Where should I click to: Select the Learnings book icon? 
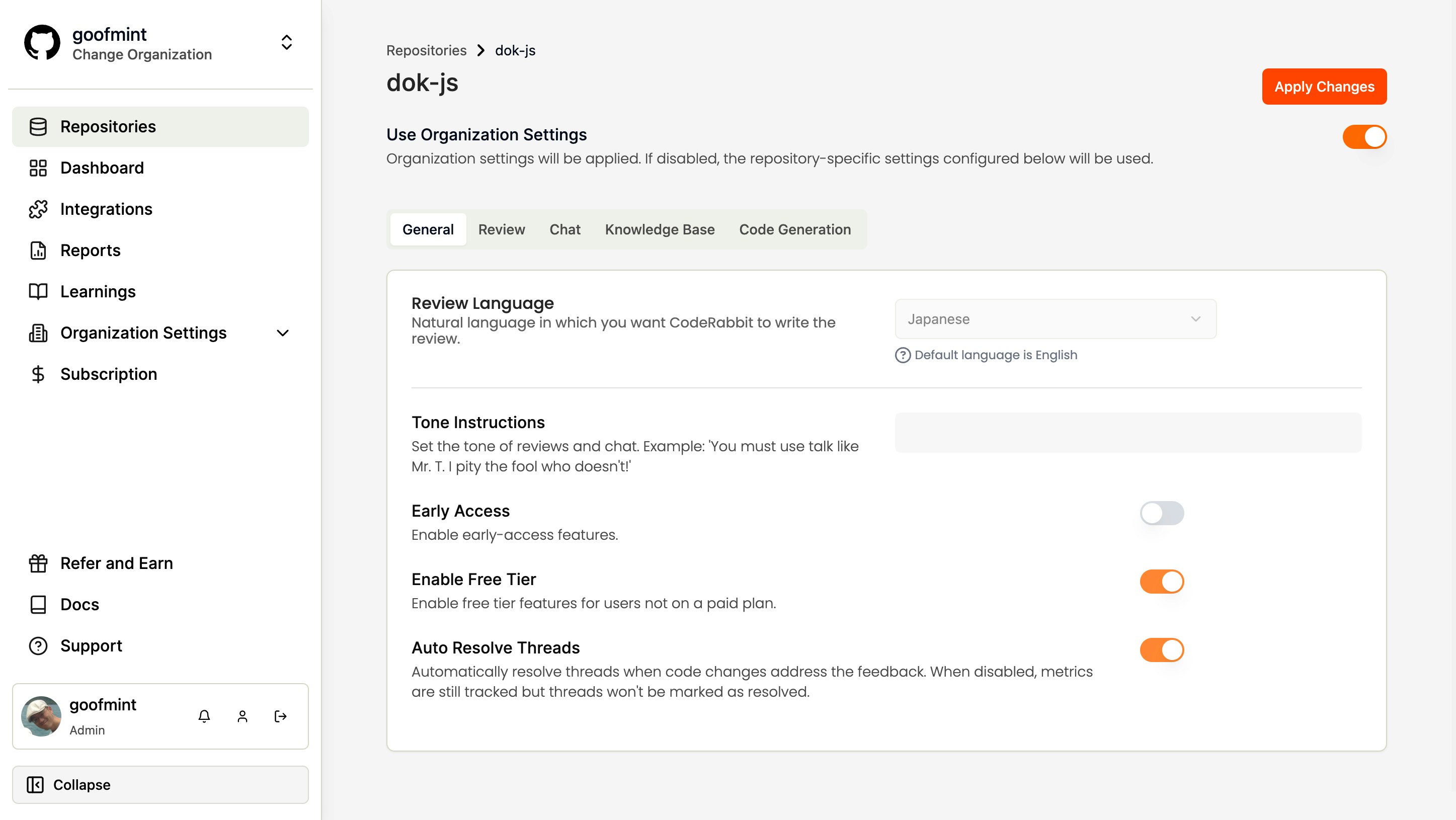[38, 292]
